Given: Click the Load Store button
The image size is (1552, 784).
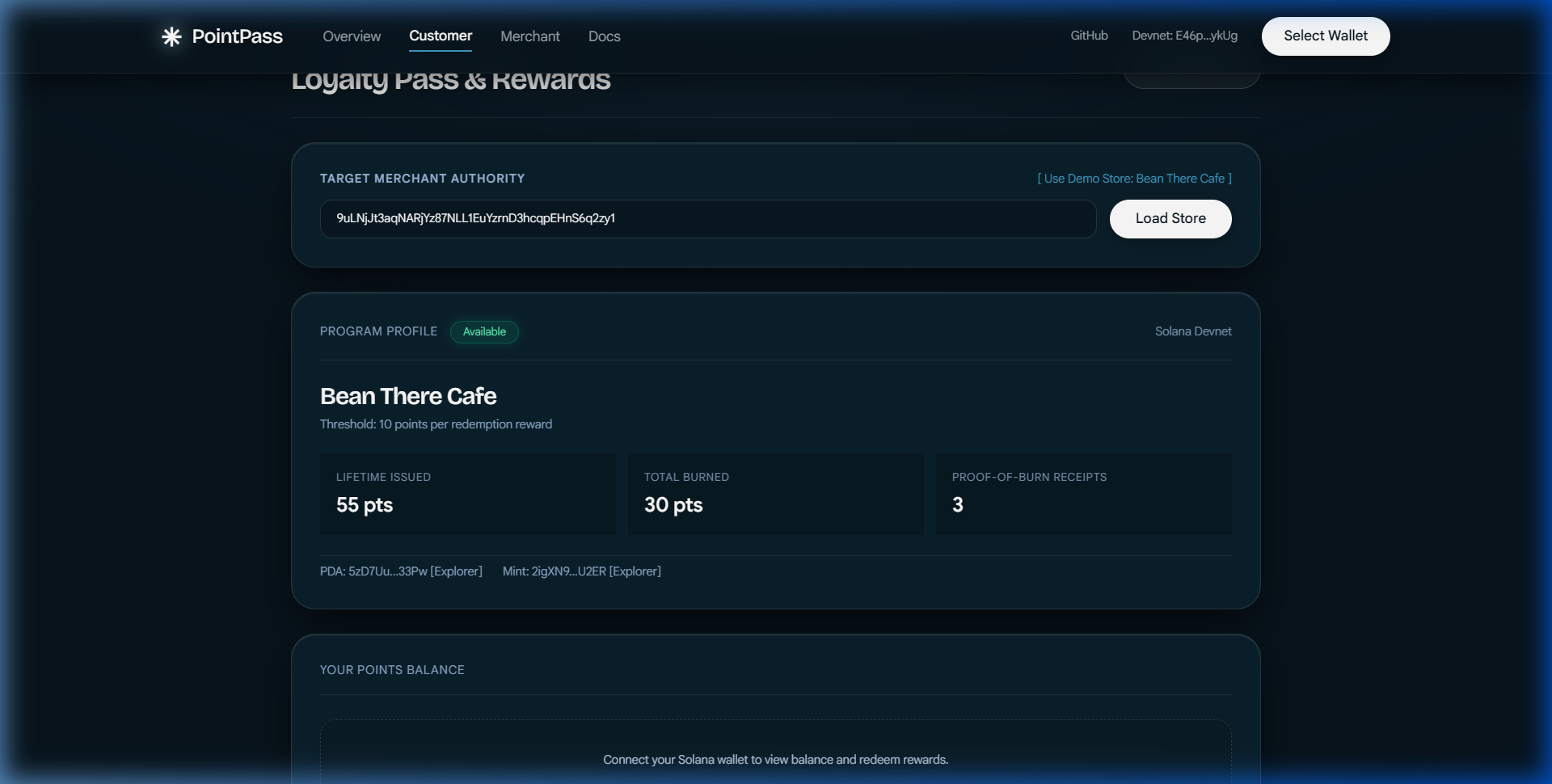Looking at the screenshot, I should coord(1170,219).
